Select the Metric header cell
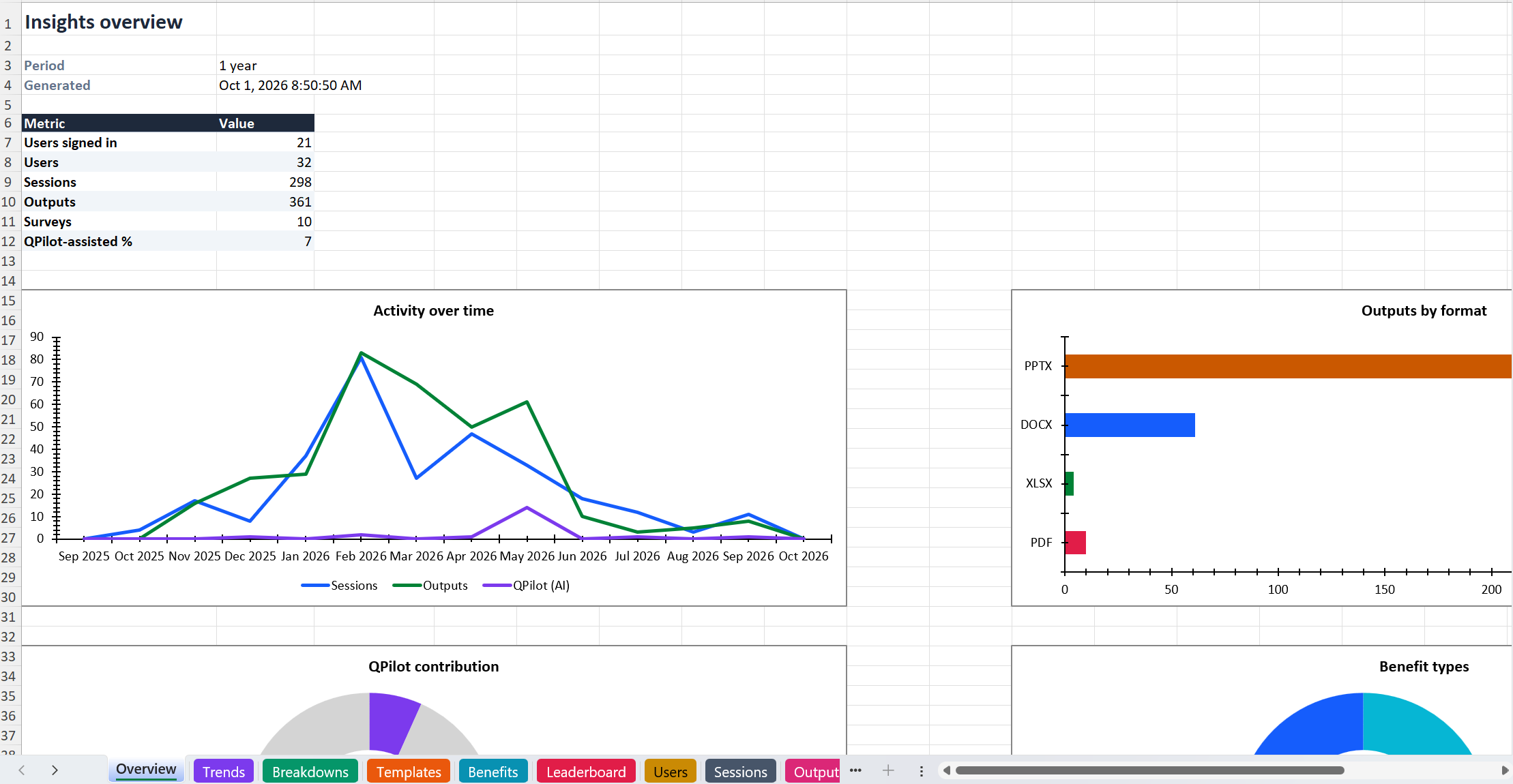Viewport: 1513px width, 784px height. 119,123
